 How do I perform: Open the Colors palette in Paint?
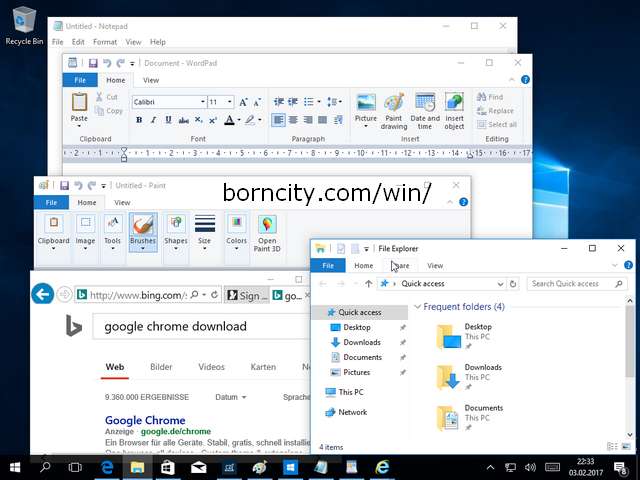point(236,229)
